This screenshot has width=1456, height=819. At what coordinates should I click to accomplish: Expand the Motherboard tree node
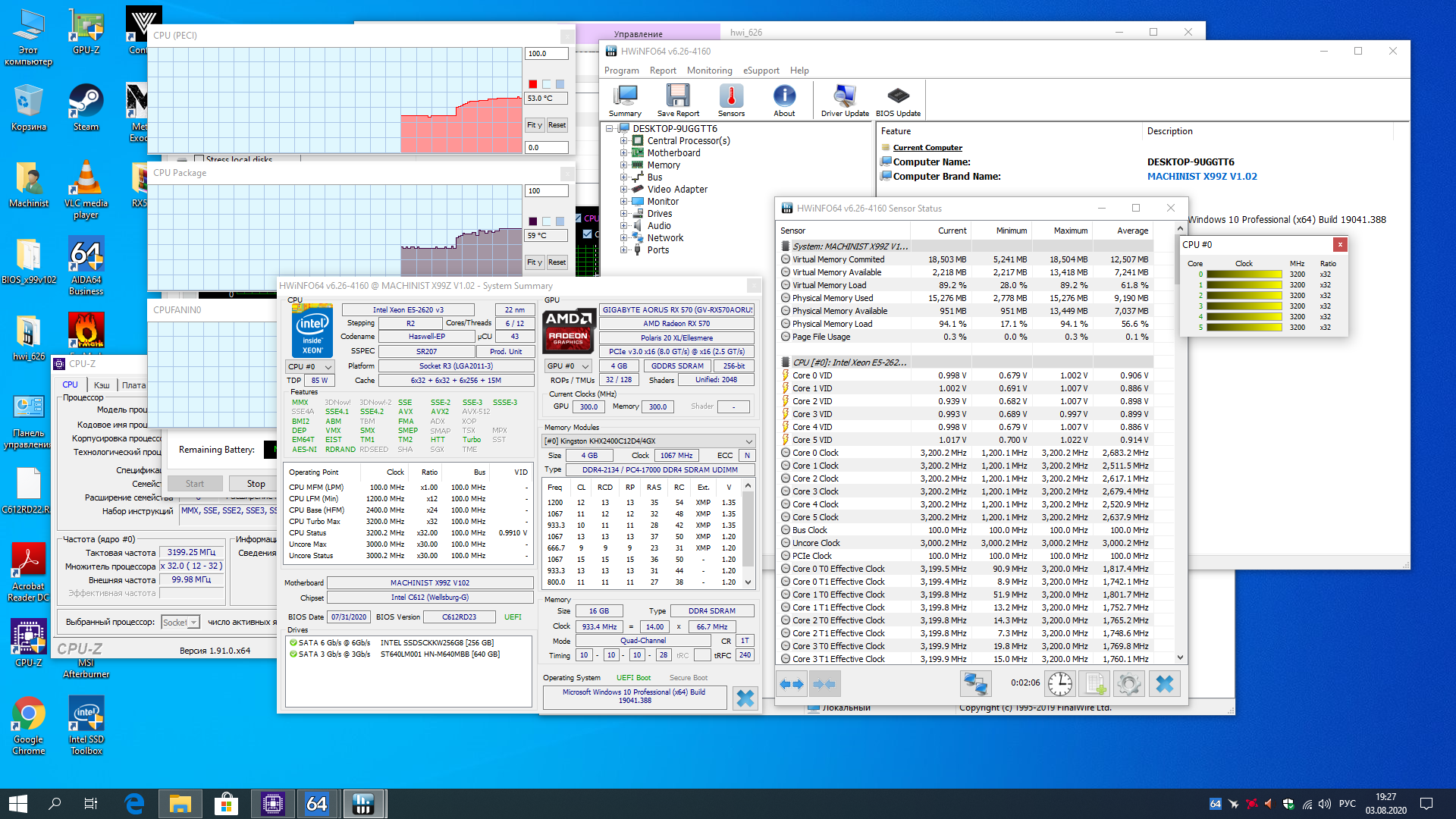coord(623,153)
